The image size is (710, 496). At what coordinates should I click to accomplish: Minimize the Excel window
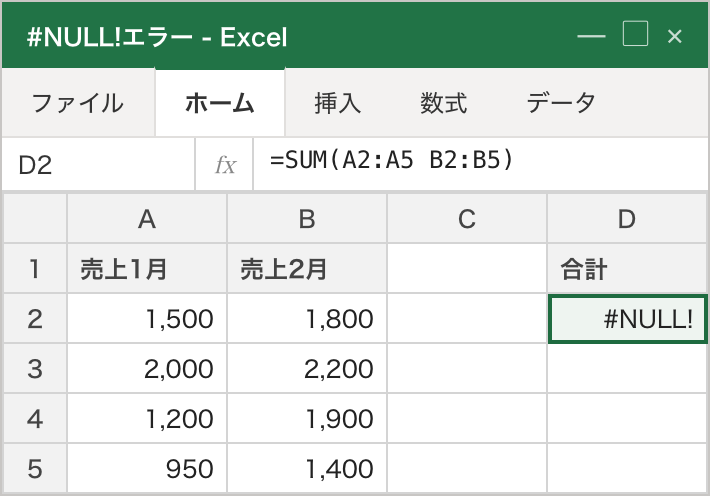pyautogui.click(x=591, y=35)
